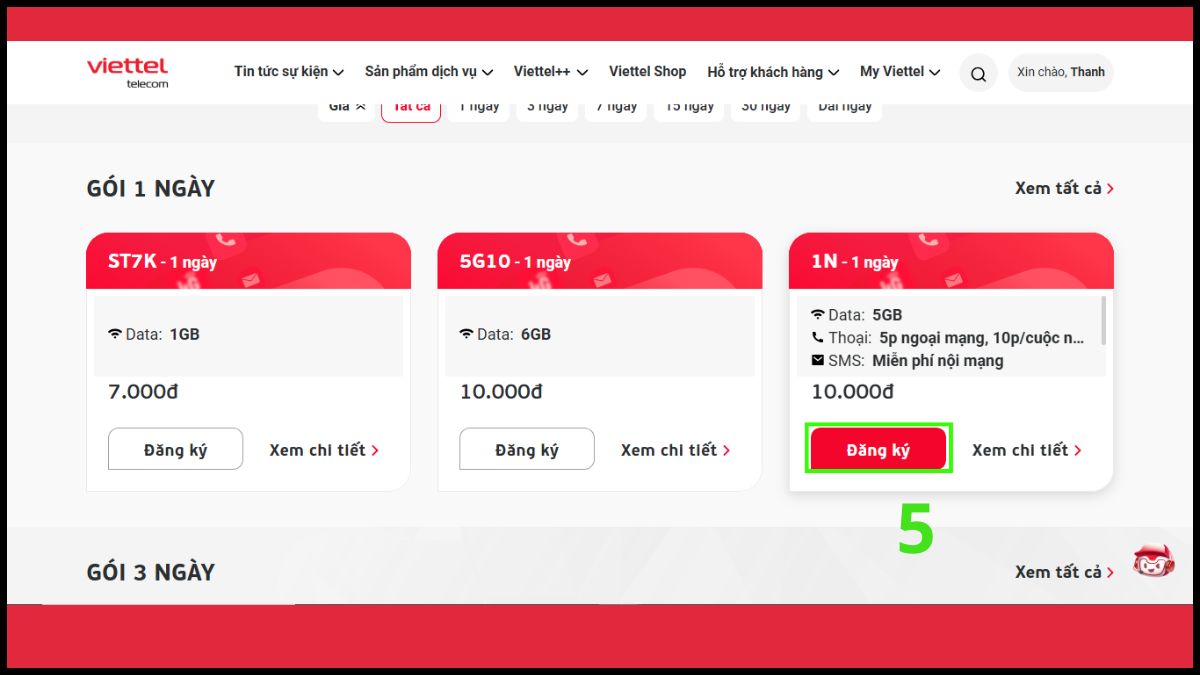The height and width of the screenshot is (675, 1200).
Task: Click the Viettel Telecom logo
Action: (127, 73)
